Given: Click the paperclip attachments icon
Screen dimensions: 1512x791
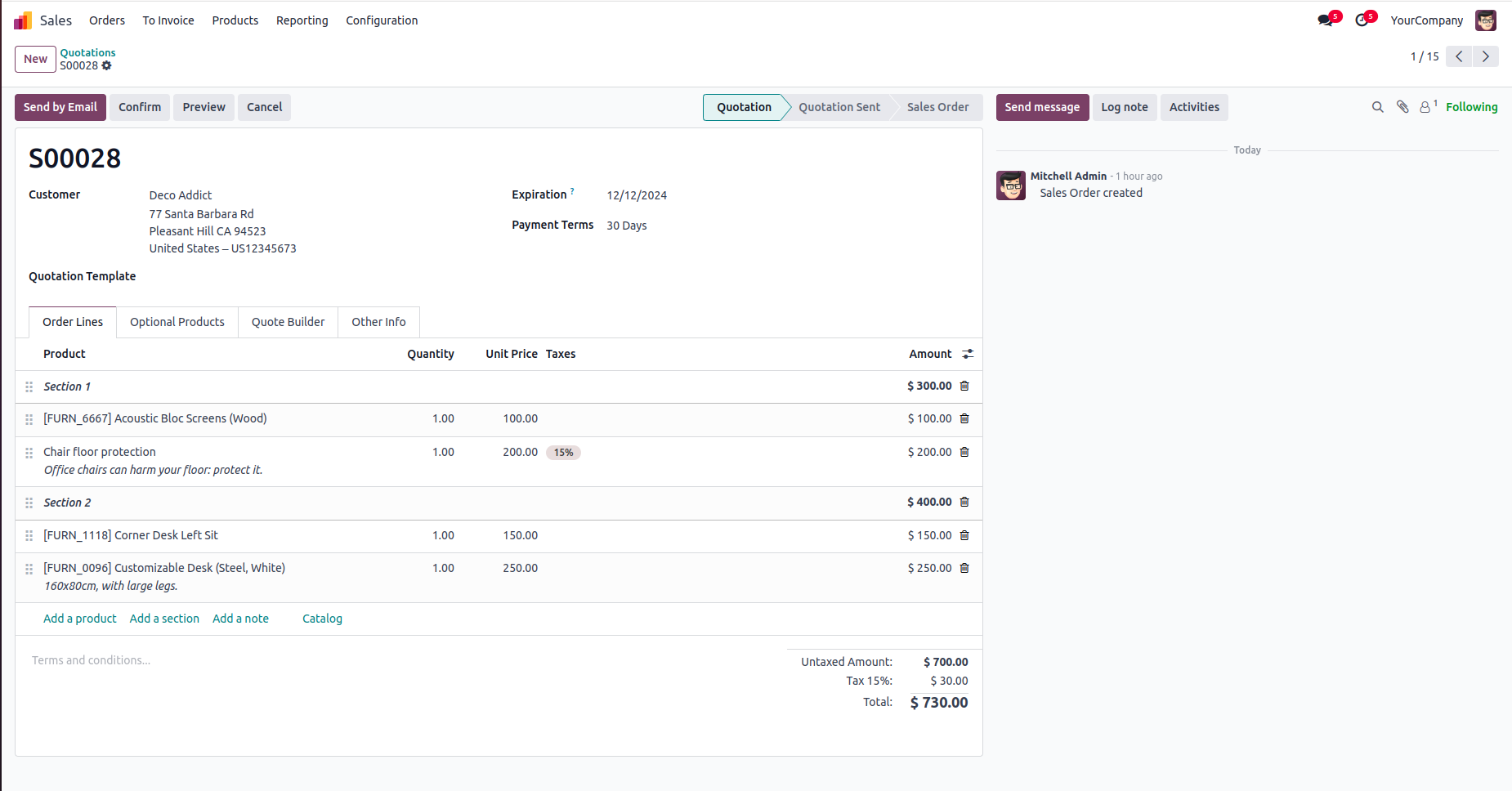Looking at the screenshot, I should 1402,107.
